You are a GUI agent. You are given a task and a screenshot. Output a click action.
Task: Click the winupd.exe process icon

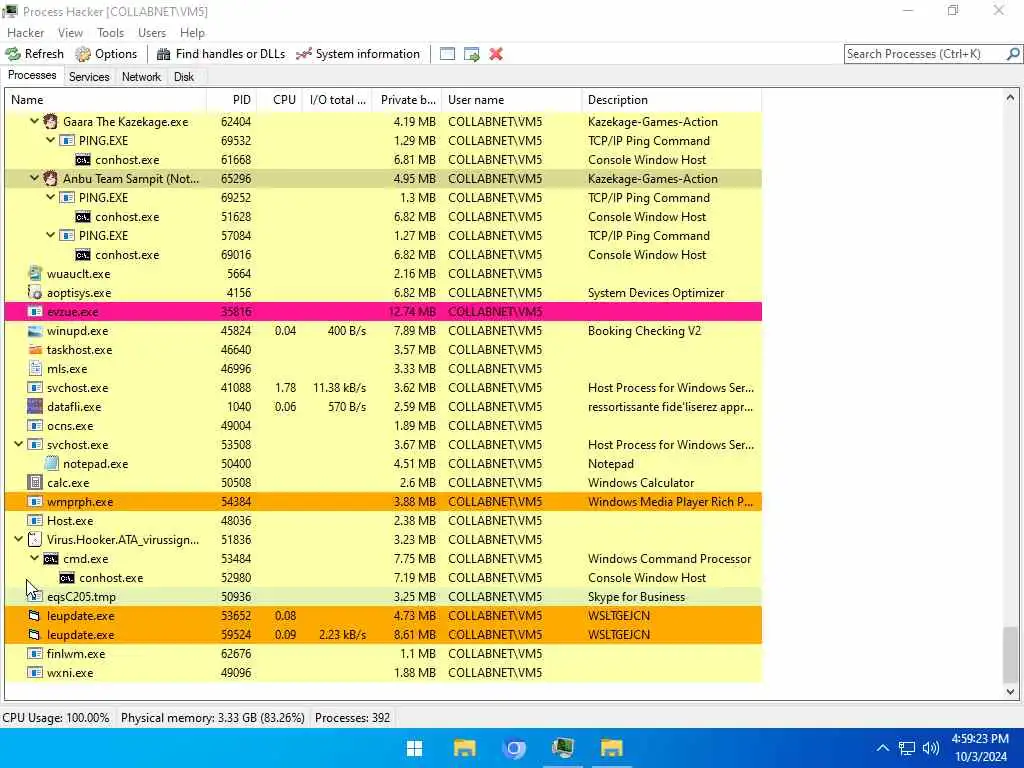[35, 330]
